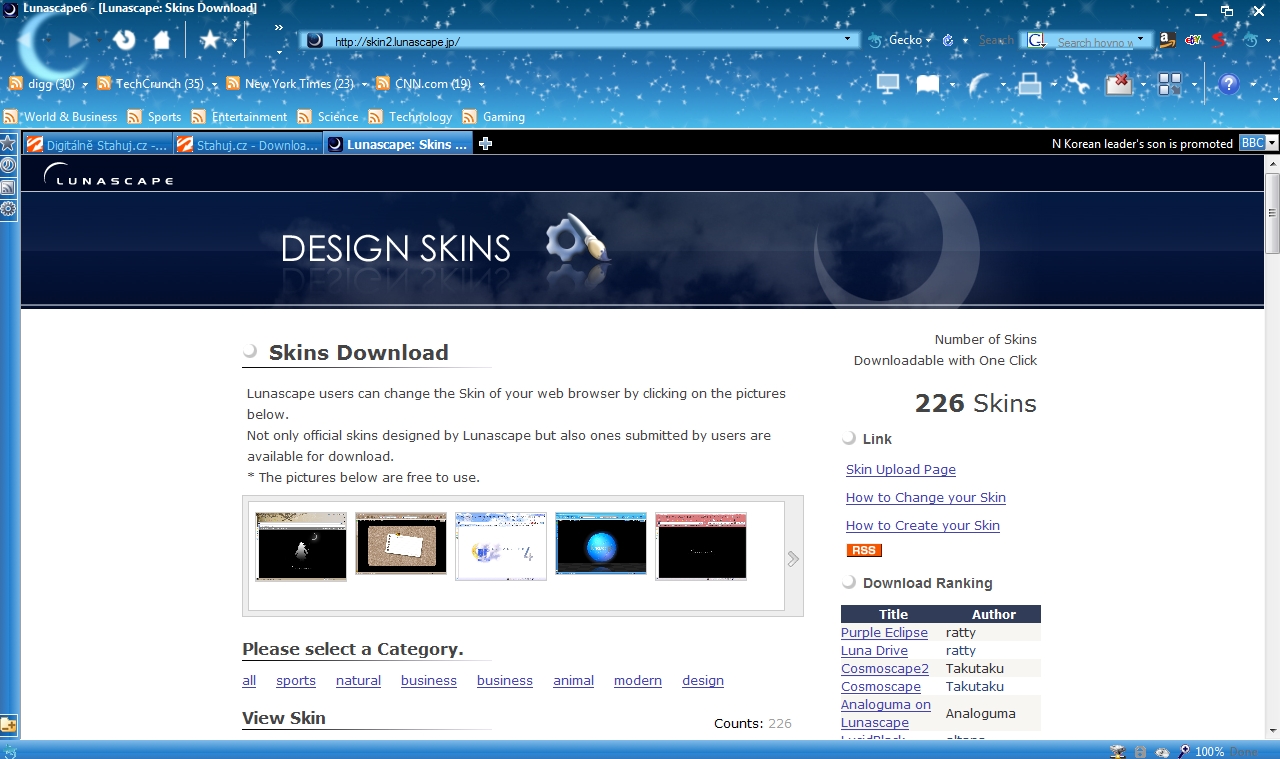Click the orange RSS badge on page

pyautogui.click(x=864, y=550)
